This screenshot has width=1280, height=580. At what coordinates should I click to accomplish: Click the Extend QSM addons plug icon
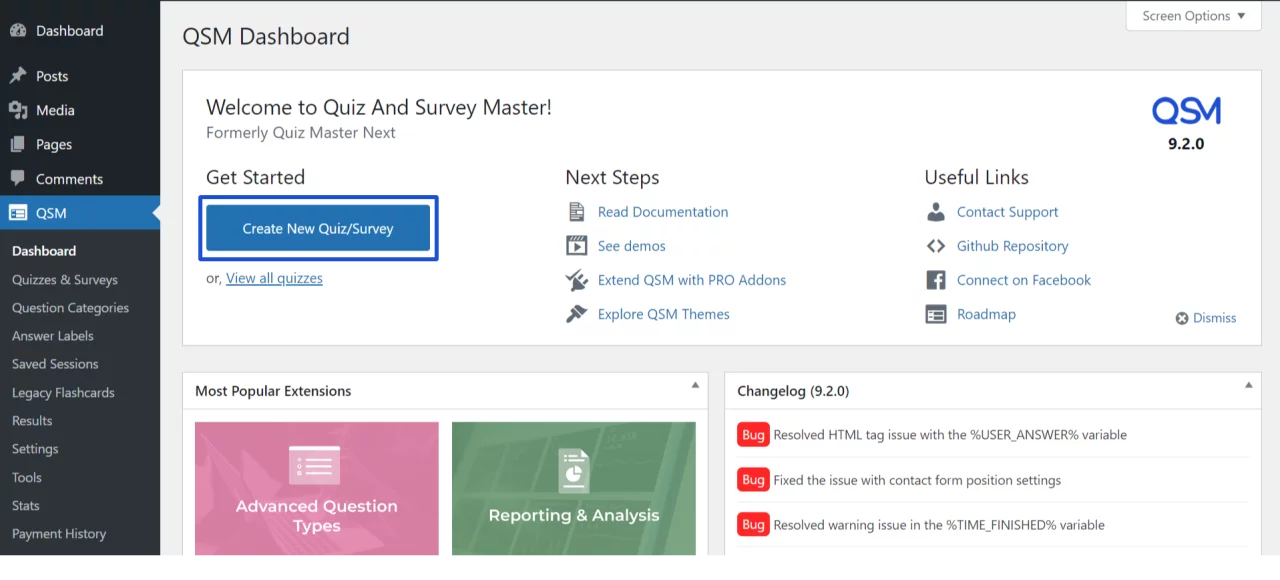[x=576, y=280]
